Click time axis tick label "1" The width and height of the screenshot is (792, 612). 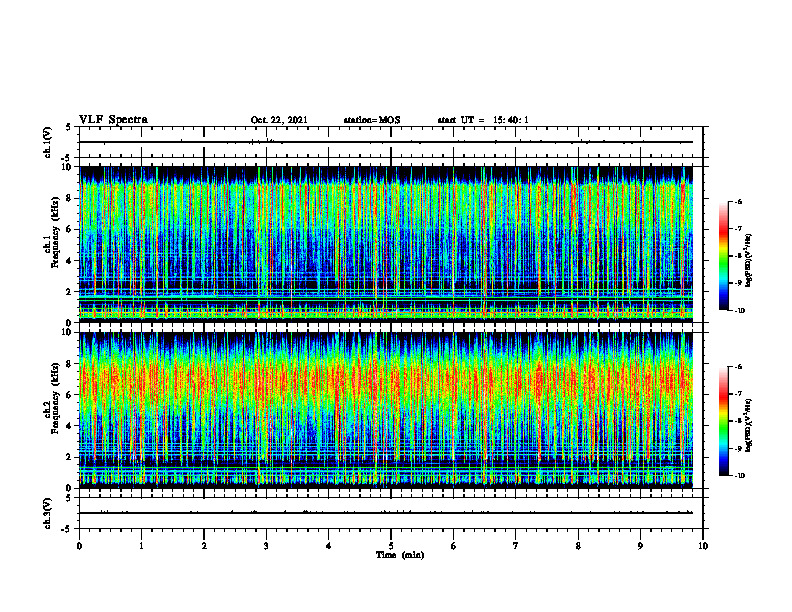tap(141, 546)
